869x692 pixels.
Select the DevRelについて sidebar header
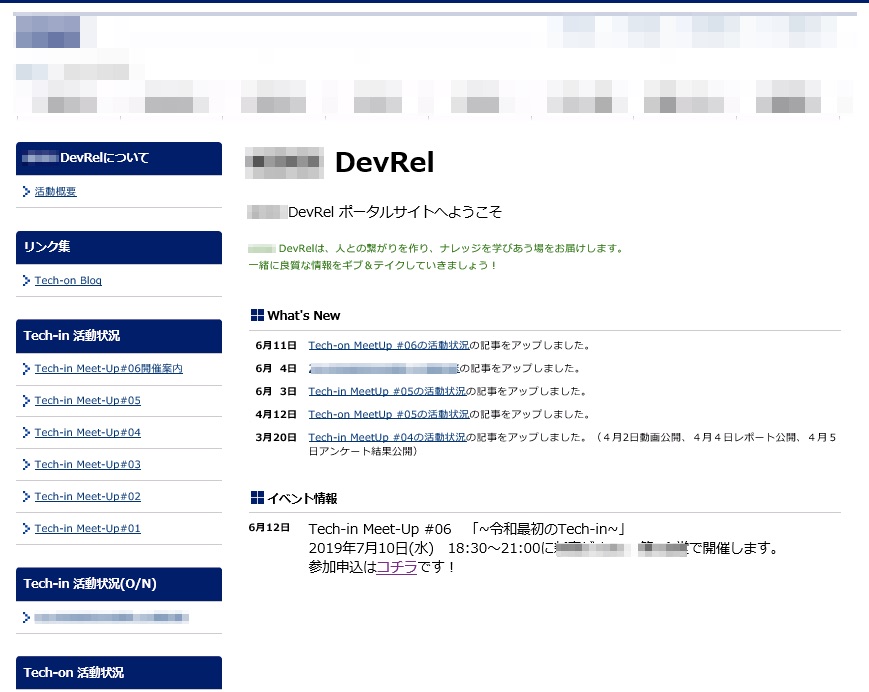pos(119,158)
